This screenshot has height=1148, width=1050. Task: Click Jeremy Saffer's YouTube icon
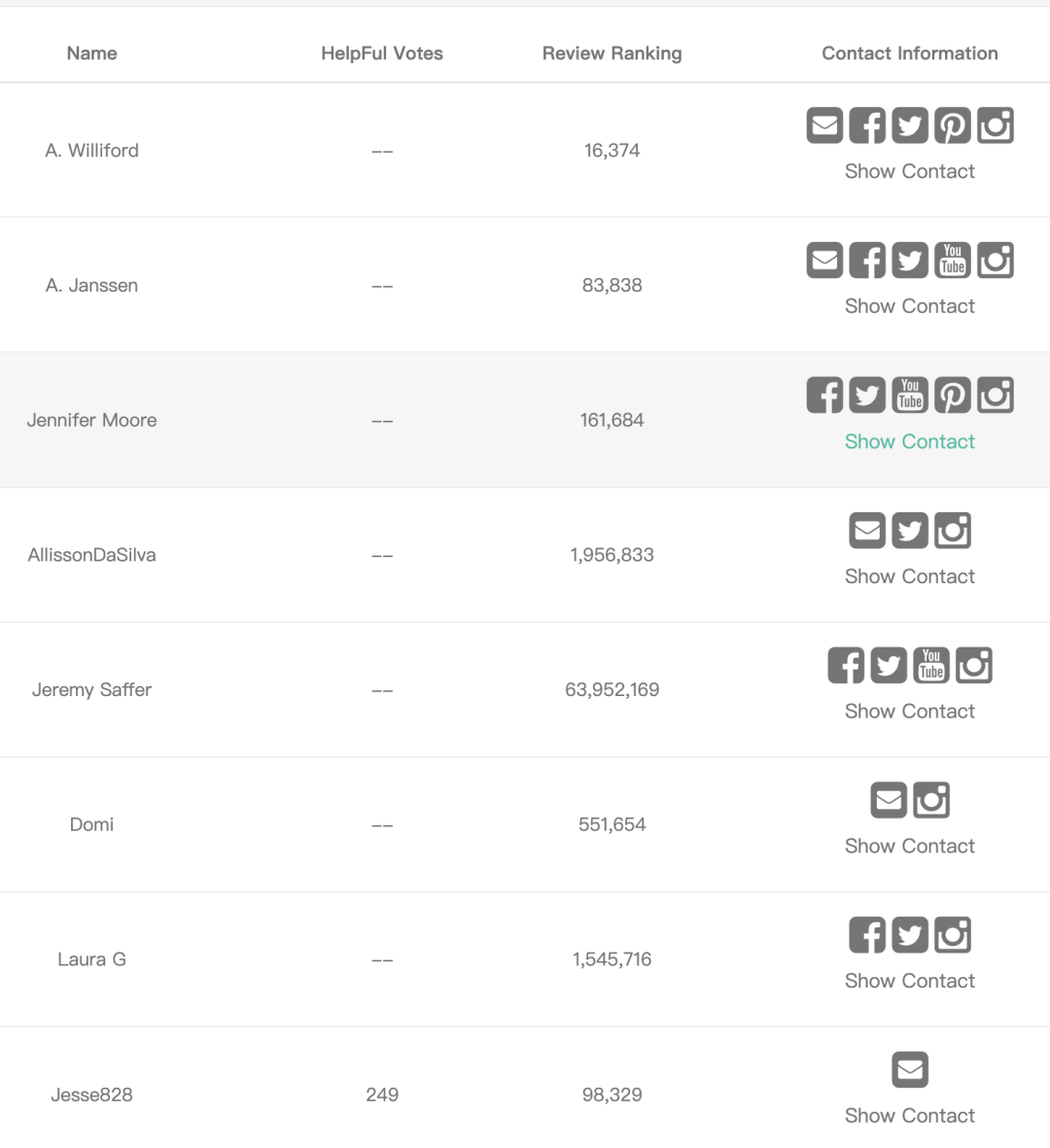tap(931, 666)
